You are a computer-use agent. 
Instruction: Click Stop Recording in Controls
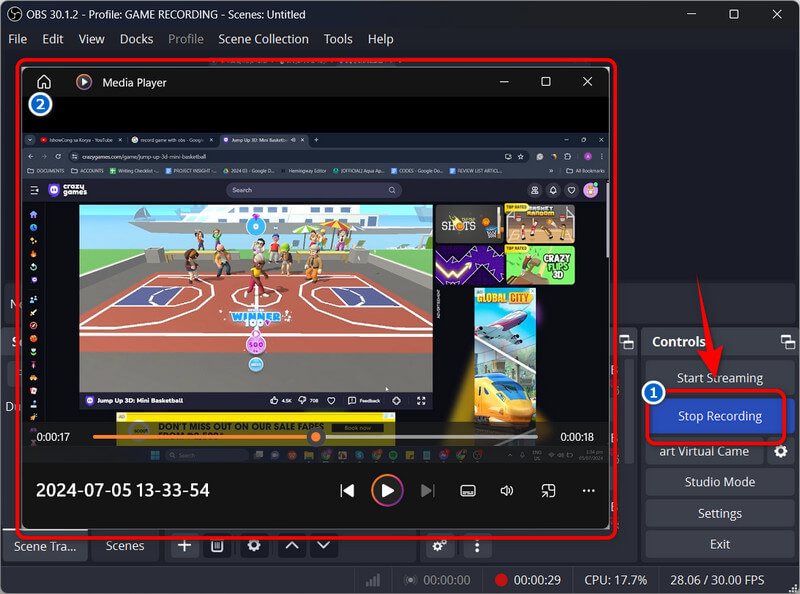[719, 416]
